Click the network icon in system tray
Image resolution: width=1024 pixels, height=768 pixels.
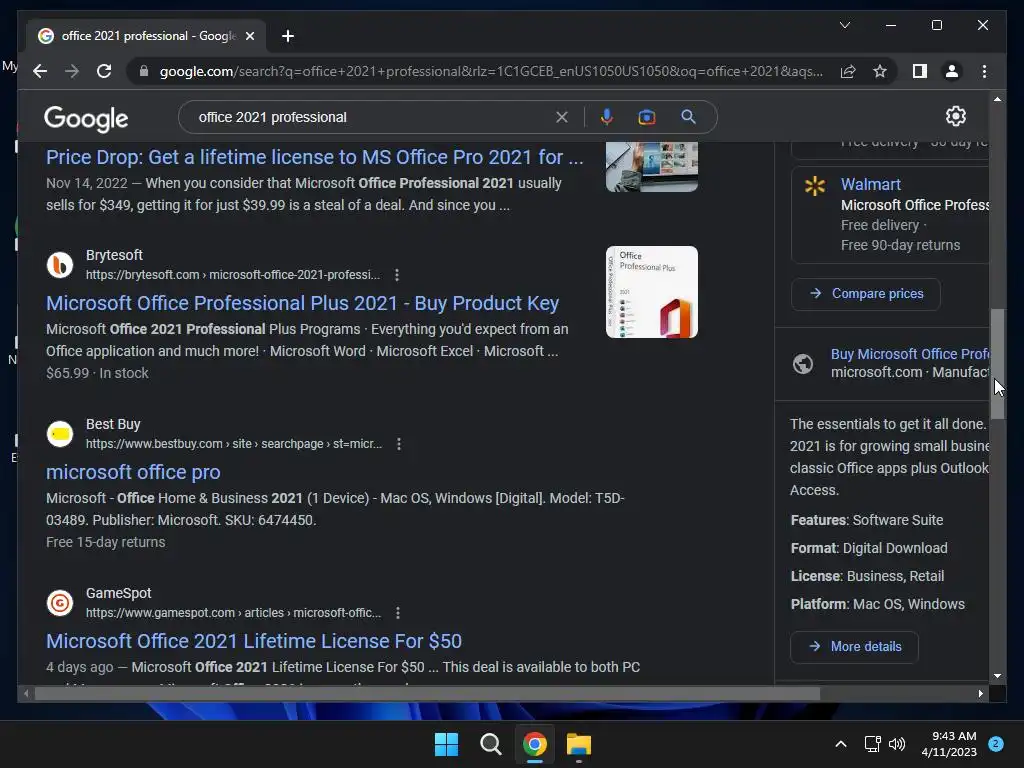[872, 744]
